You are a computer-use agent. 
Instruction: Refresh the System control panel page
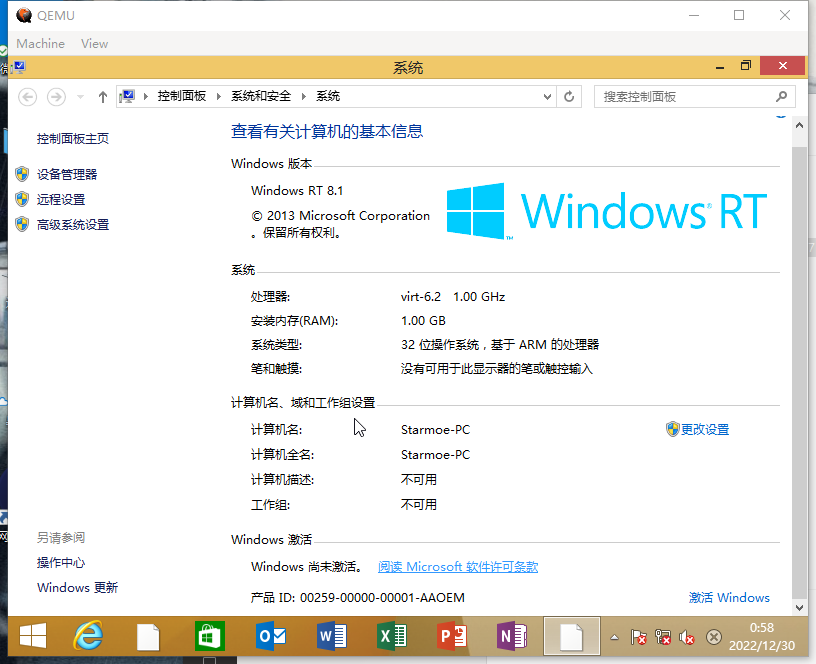(569, 97)
